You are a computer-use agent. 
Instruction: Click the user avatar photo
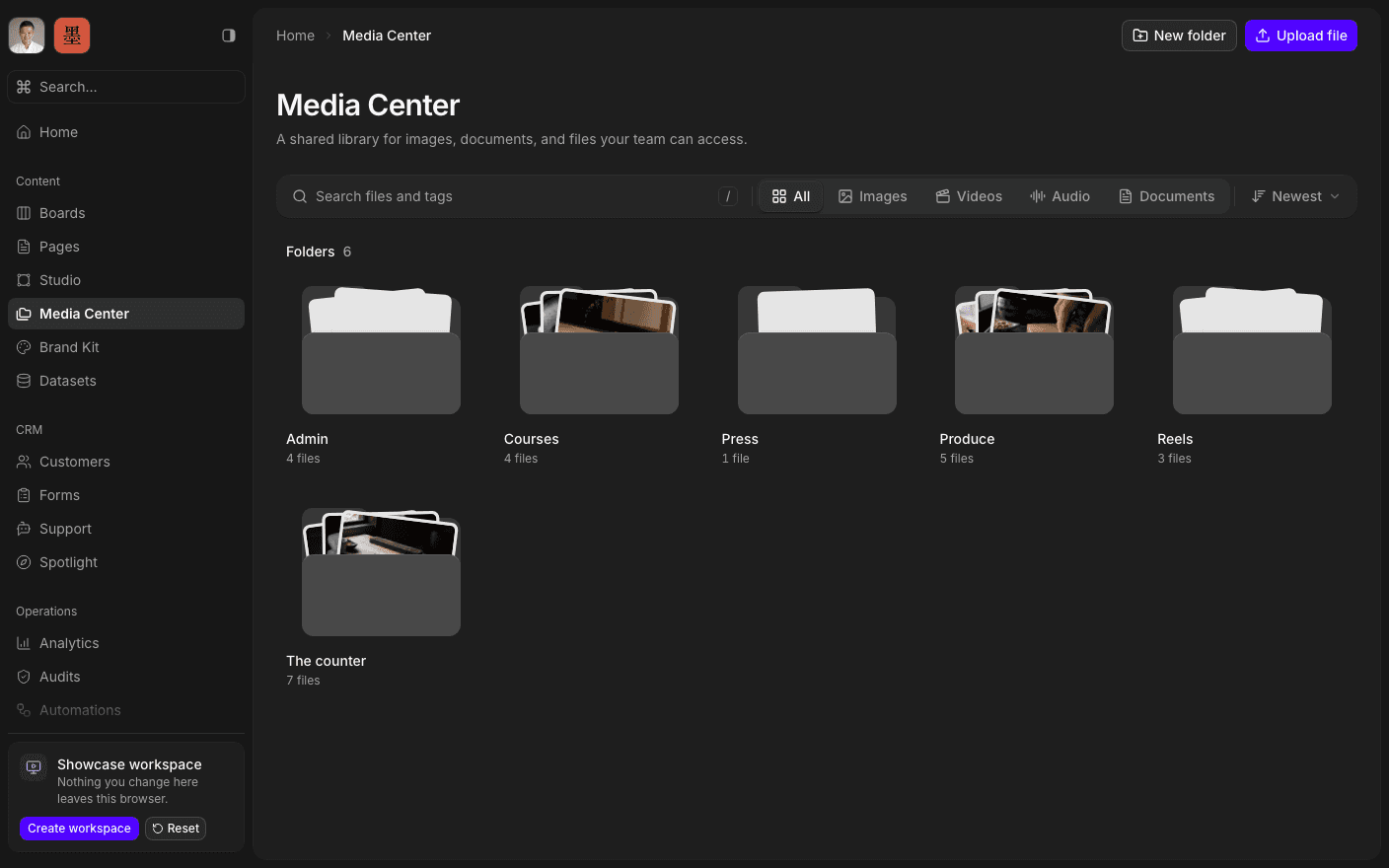click(x=27, y=36)
